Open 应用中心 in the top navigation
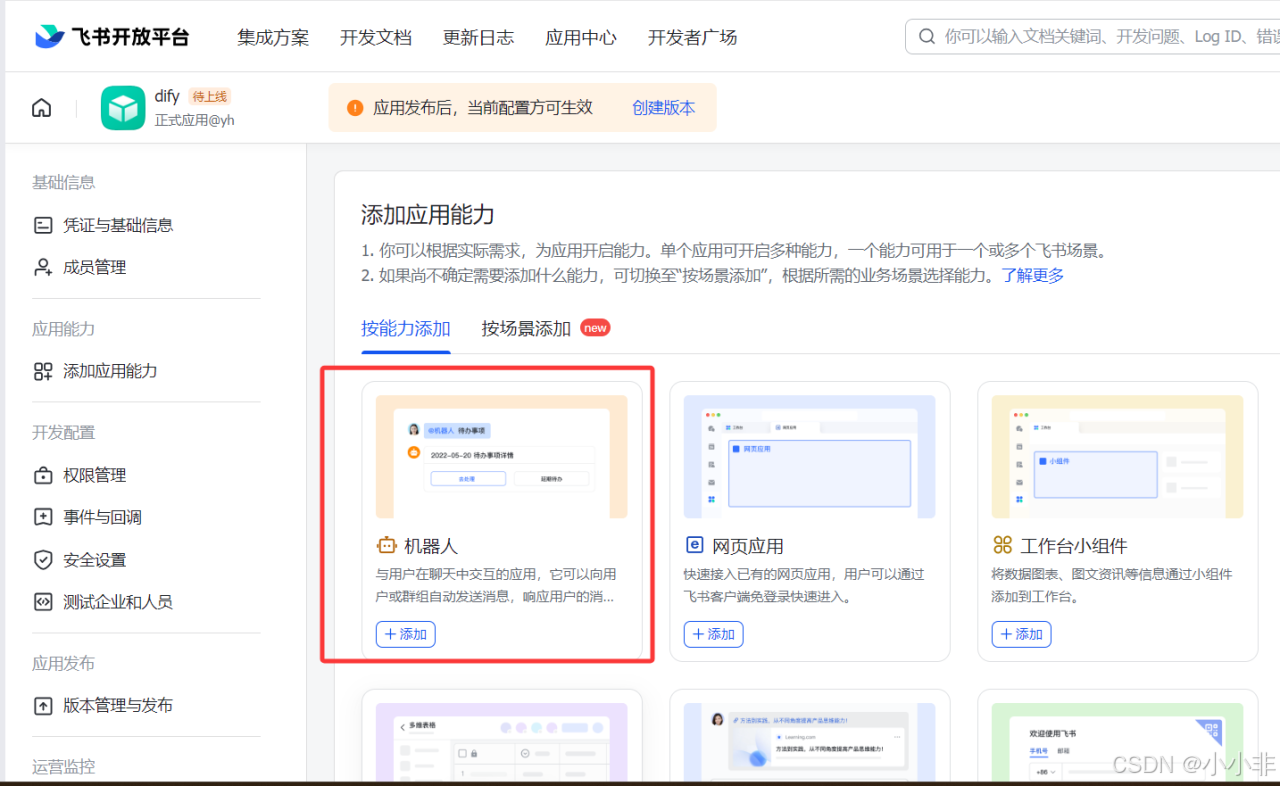1280x786 pixels. pyautogui.click(x=581, y=37)
